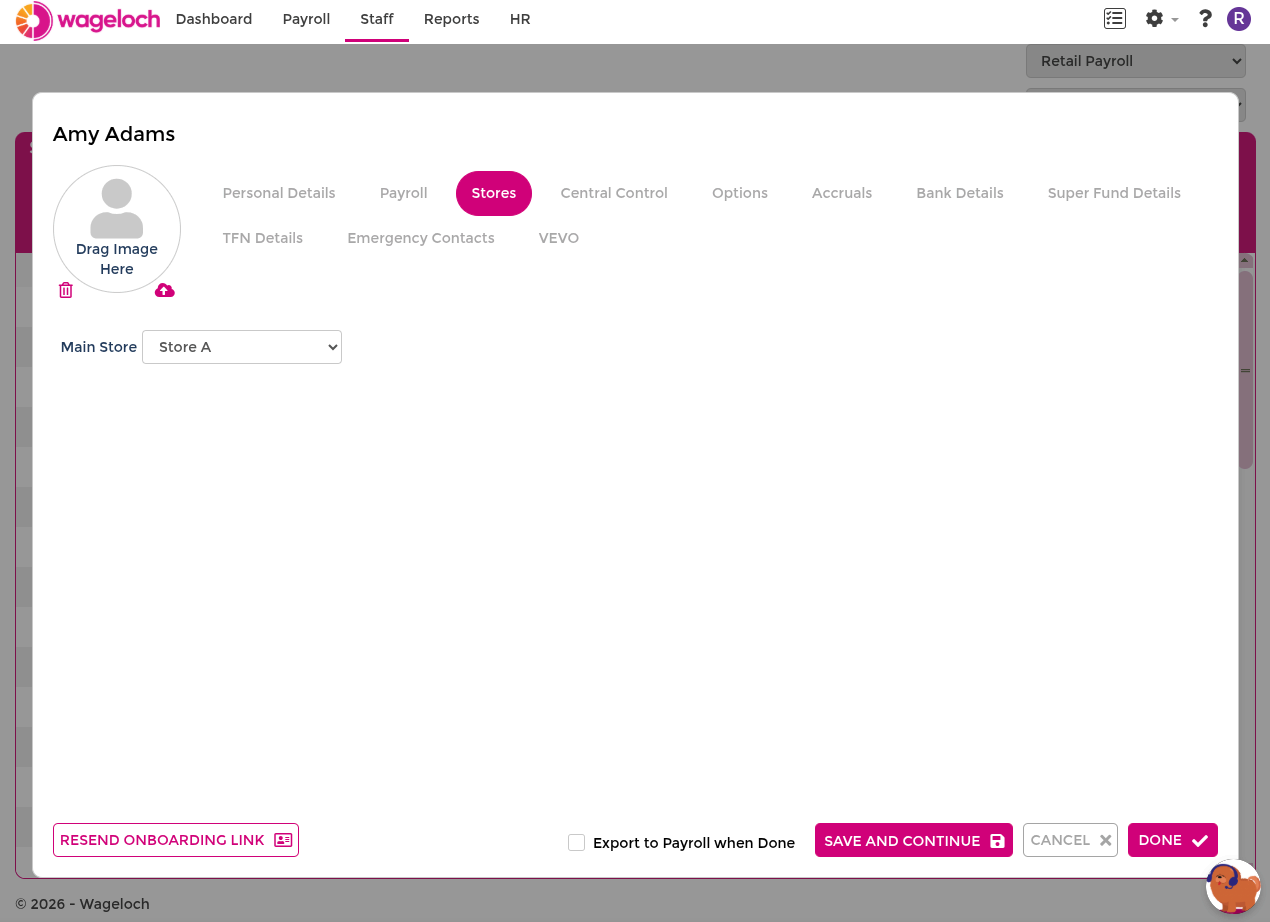
Task: Click the background list scrollbar
Action: [1246, 370]
